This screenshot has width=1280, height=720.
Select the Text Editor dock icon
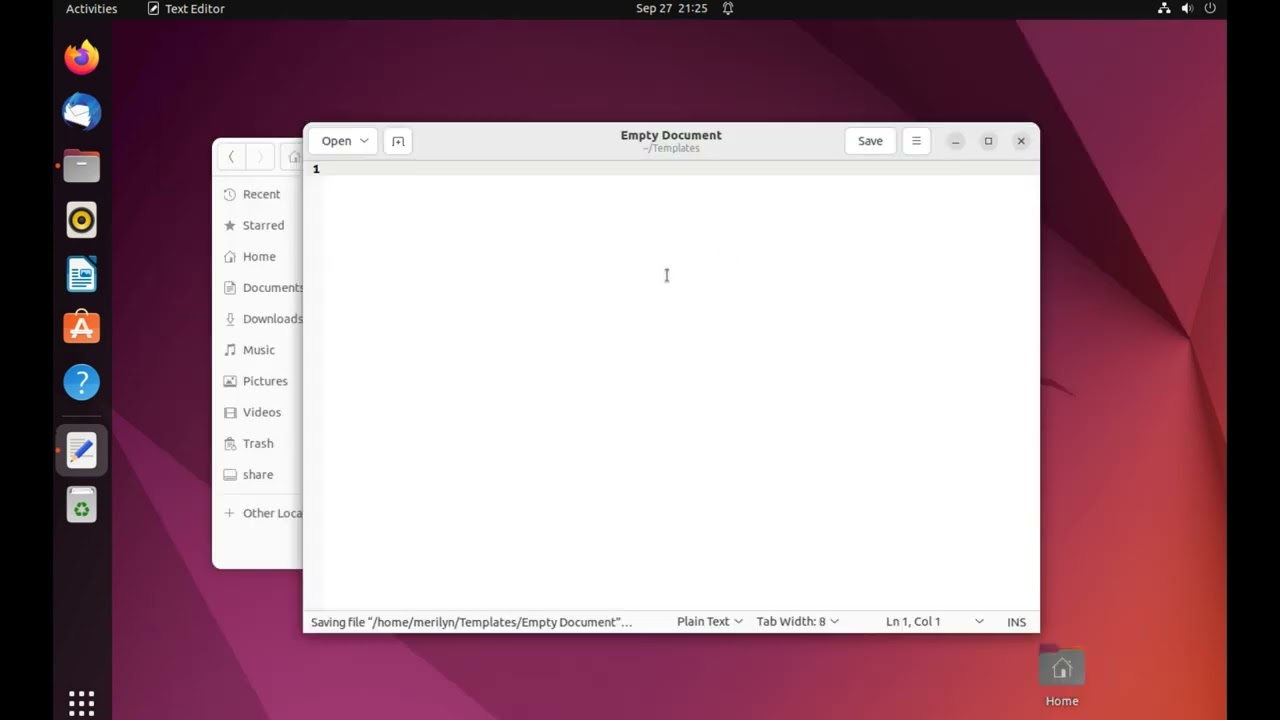[82, 450]
